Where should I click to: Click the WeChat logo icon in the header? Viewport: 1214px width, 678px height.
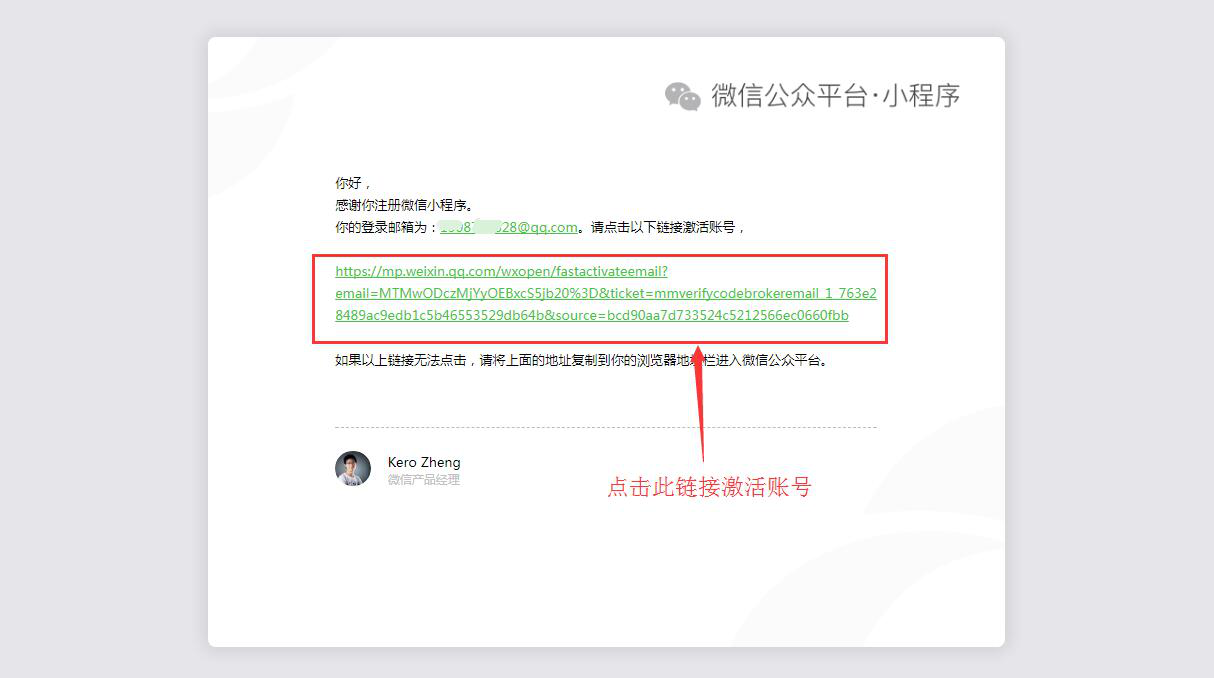pos(683,96)
